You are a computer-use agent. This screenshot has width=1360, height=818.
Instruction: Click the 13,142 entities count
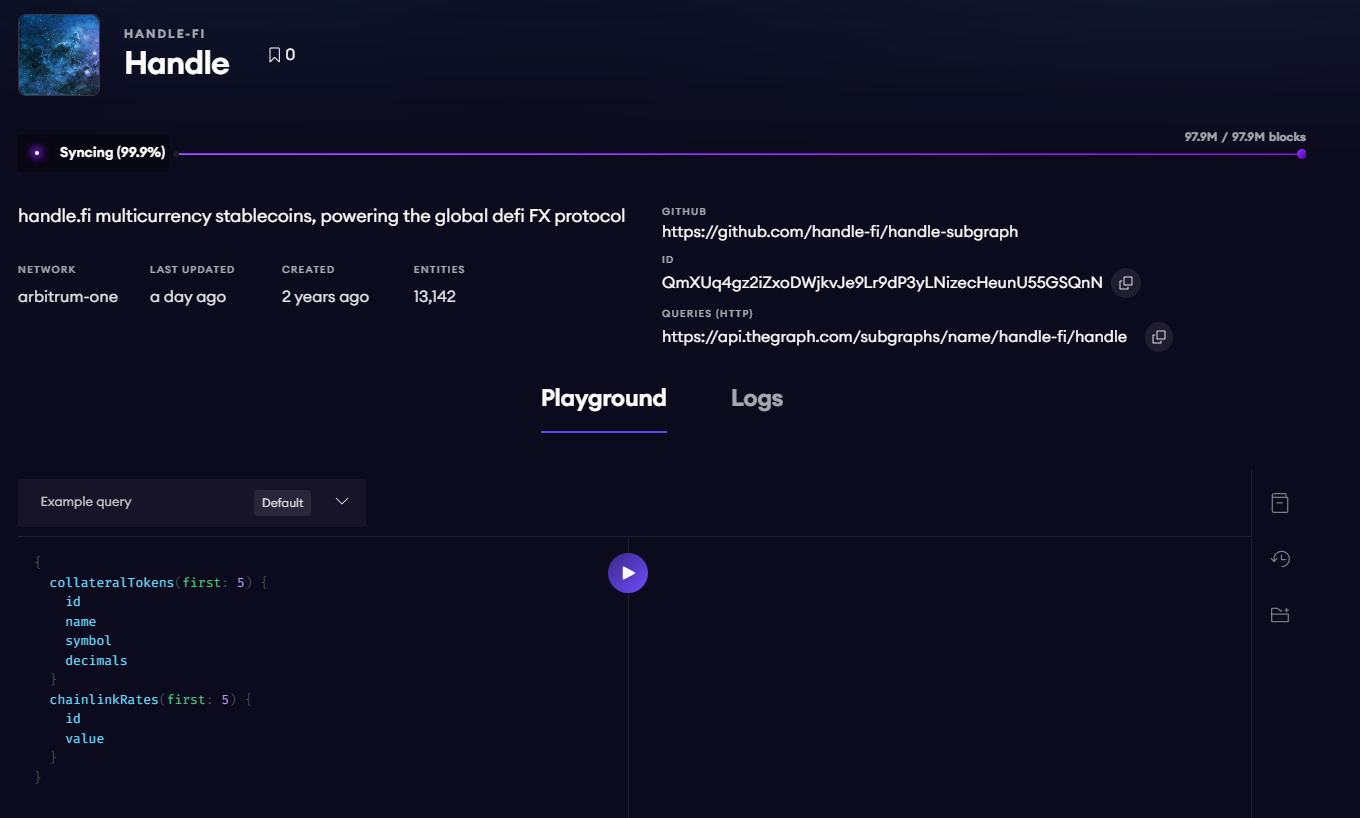pos(435,297)
